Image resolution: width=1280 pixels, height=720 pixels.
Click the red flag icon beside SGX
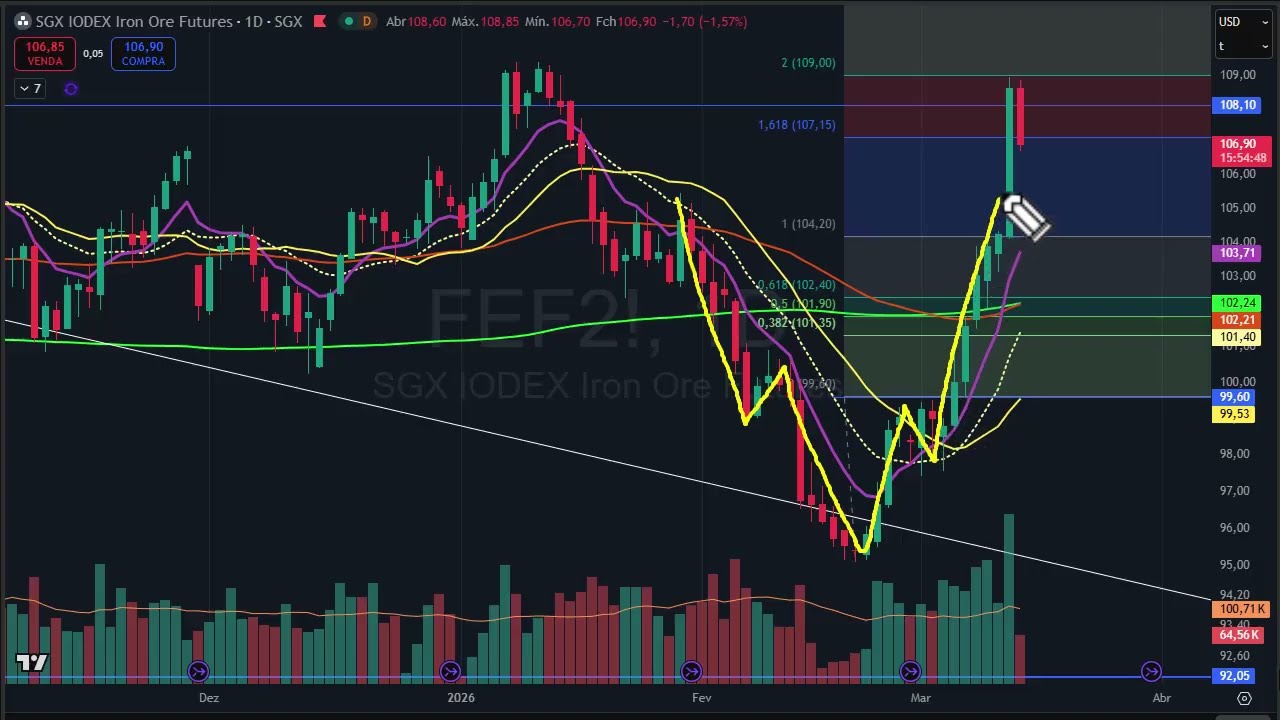[319, 21]
